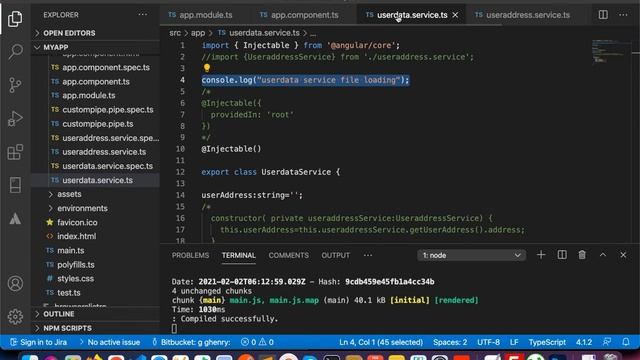Open the Manage gear icon
Image resolution: width=640 pixels, height=360 pixels.
click(x=15, y=316)
